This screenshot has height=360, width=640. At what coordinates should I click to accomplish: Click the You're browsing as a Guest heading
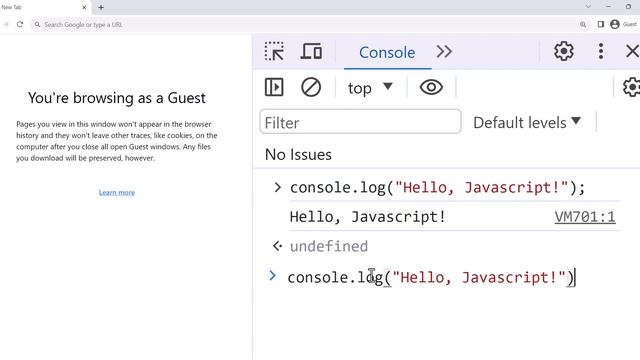tap(117, 98)
